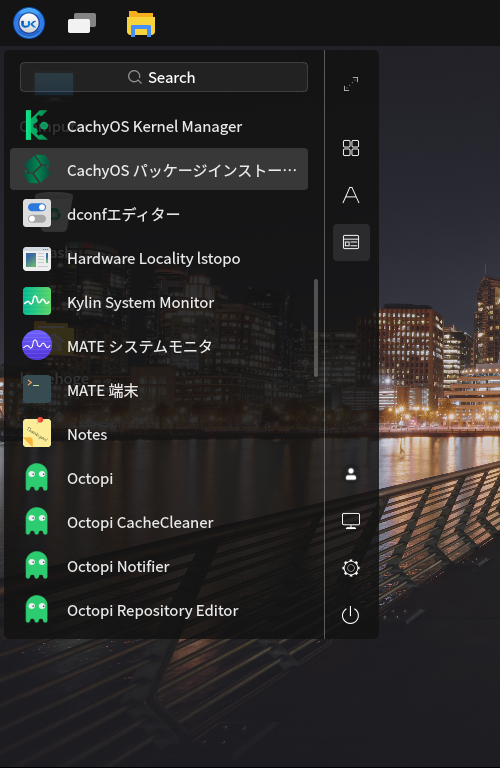
Task: Open the task view (multitasking) icon
Action: (x=82, y=24)
